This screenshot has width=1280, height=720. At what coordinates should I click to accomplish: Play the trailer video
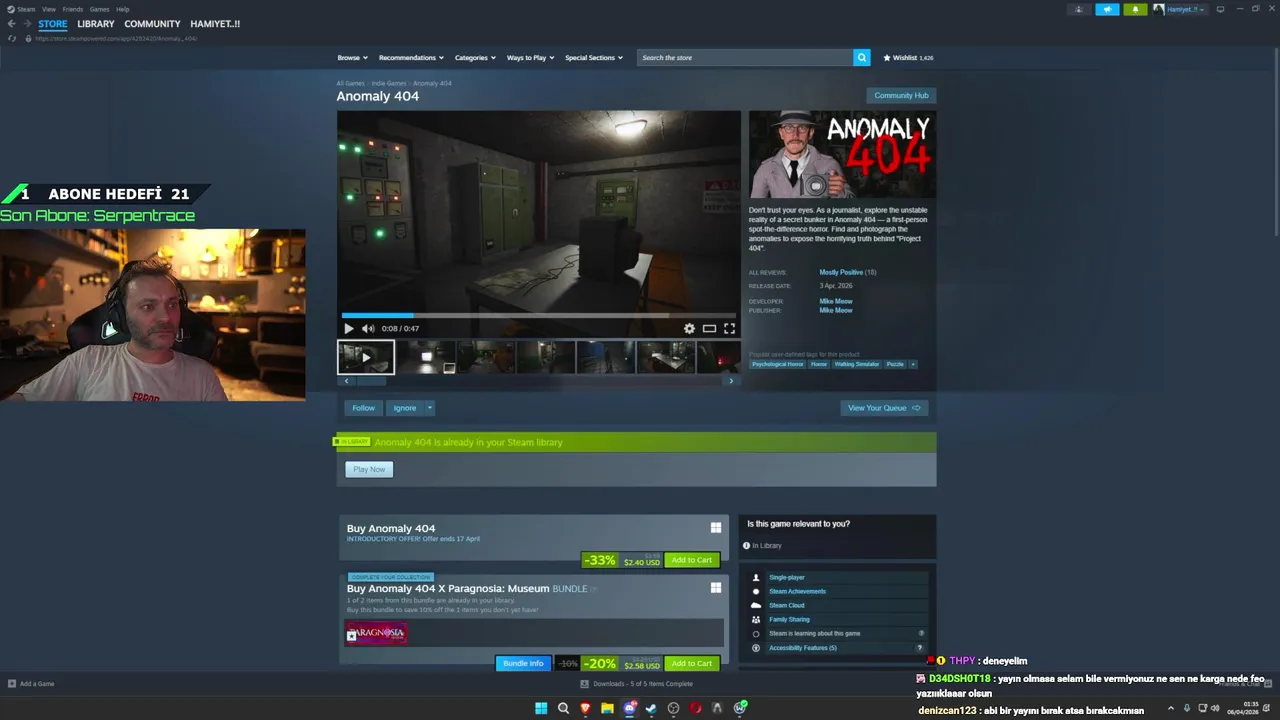[348, 328]
